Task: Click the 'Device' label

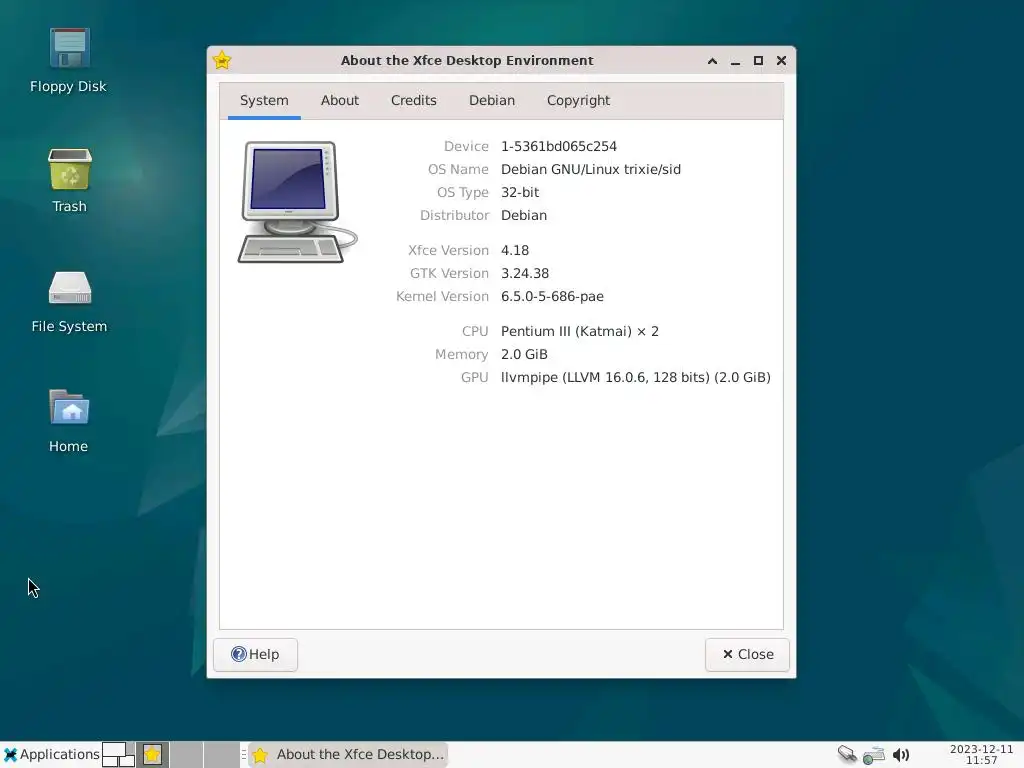Action: [466, 146]
